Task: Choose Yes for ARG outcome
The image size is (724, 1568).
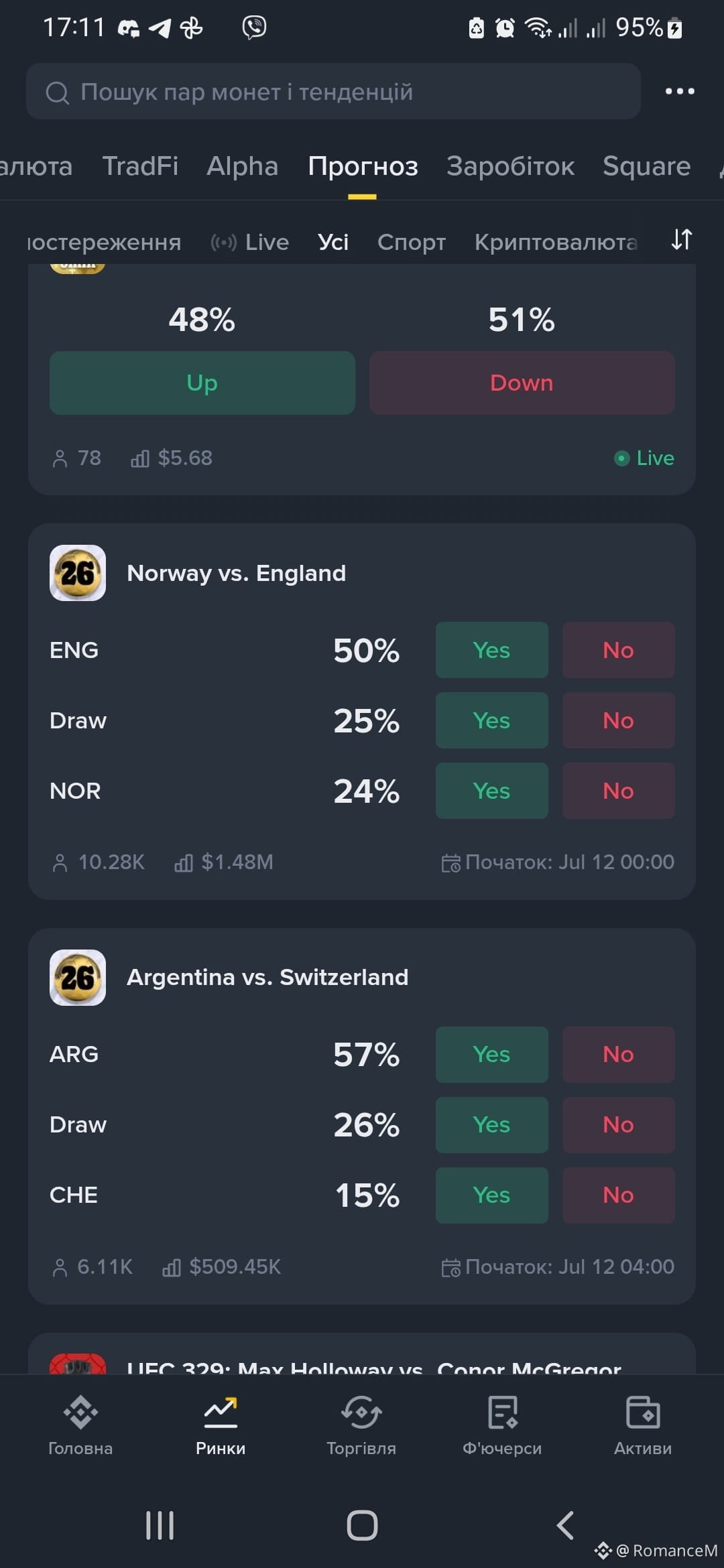Action: 492,1054
